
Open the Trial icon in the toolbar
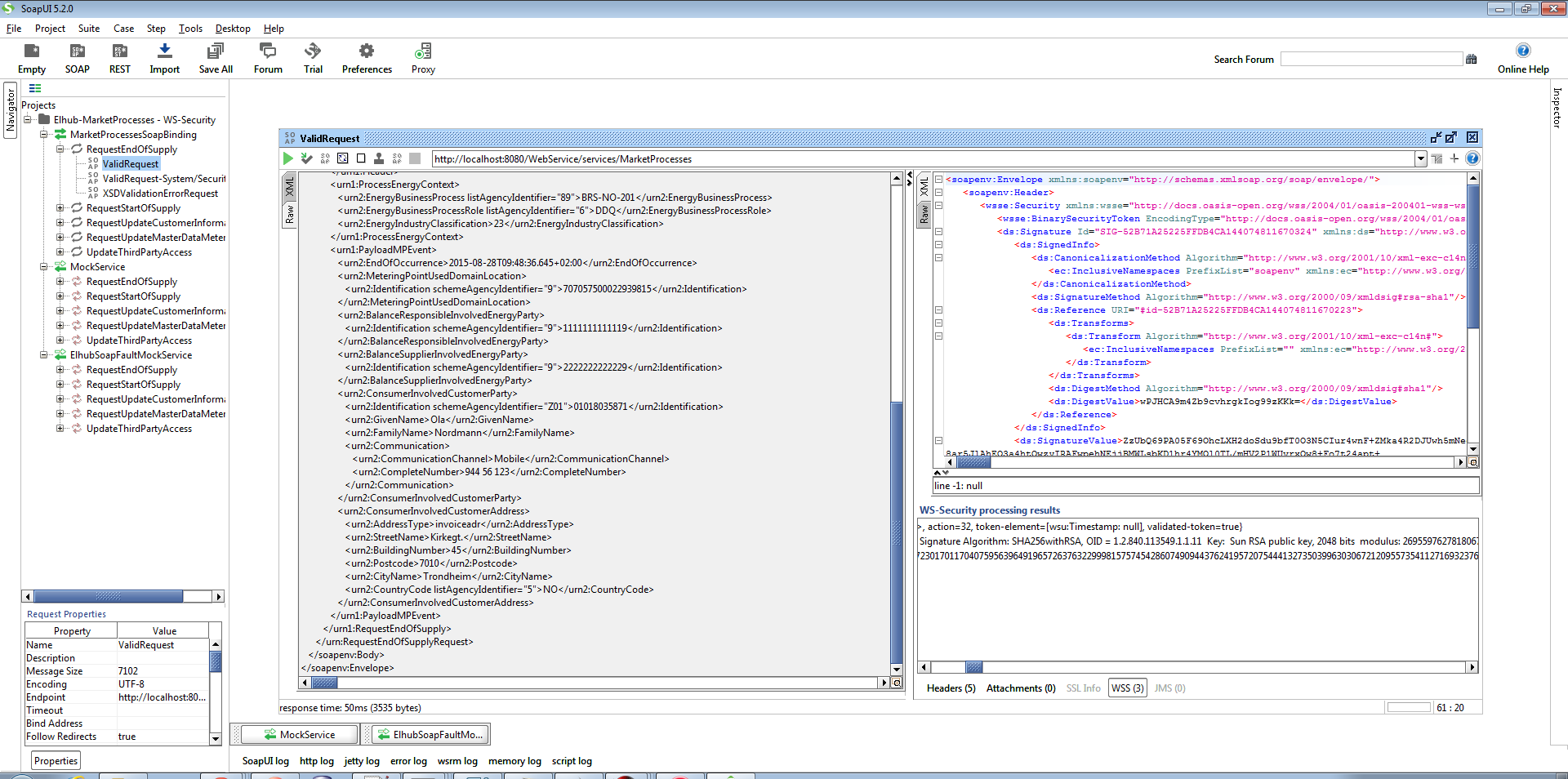click(x=313, y=51)
